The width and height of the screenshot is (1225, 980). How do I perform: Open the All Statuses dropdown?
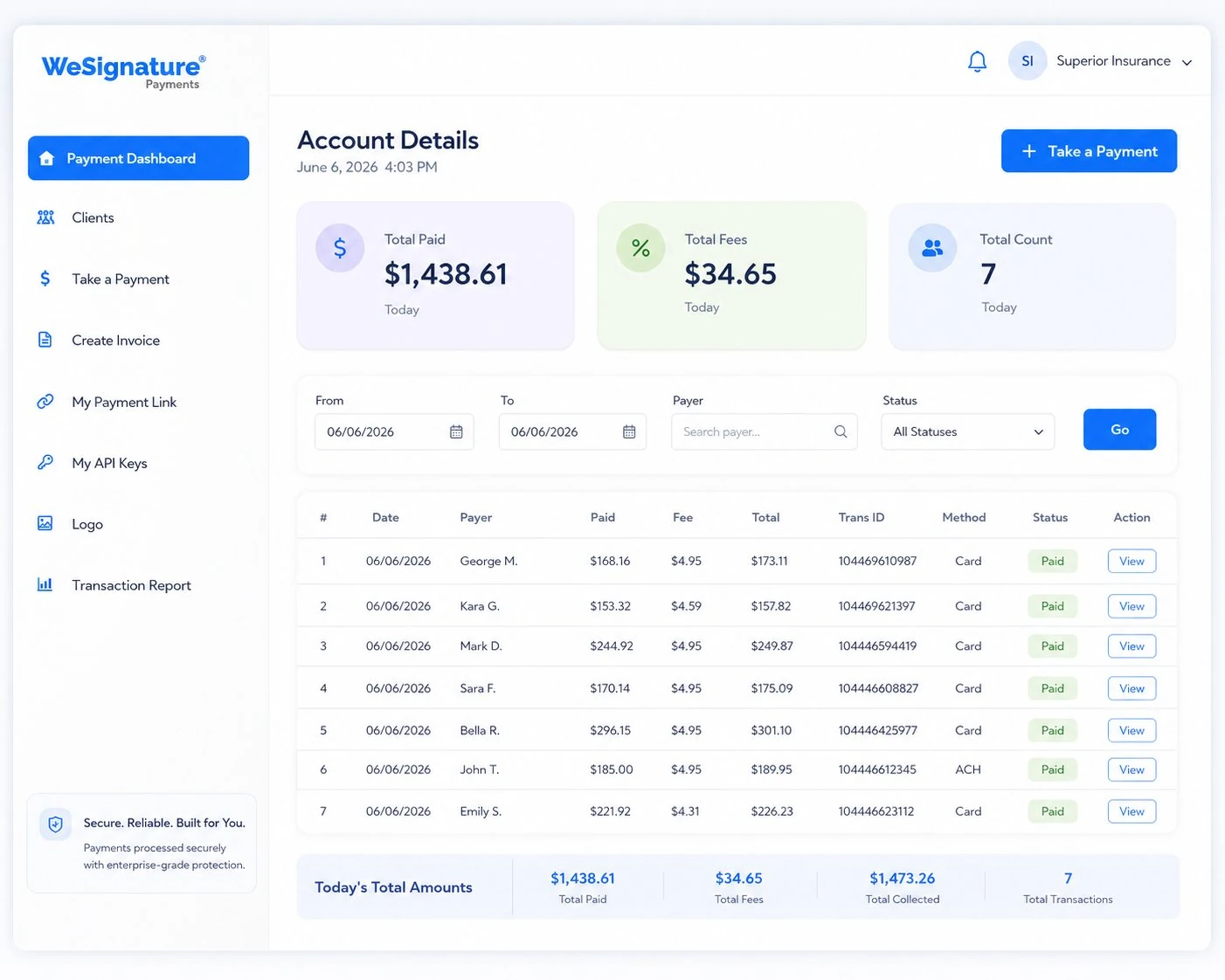coord(968,431)
